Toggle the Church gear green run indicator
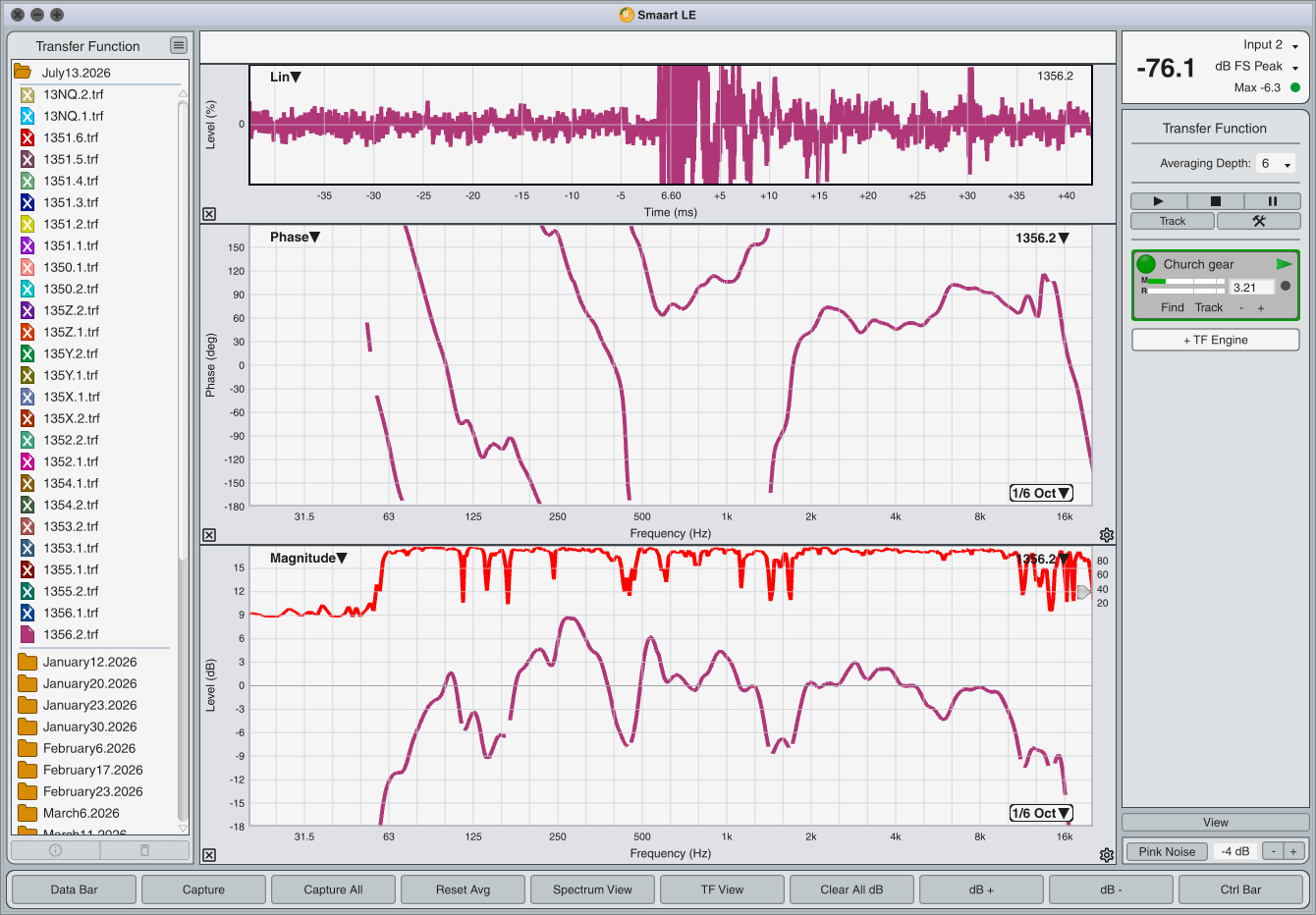1316x915 pixels. pos(1146,264)
